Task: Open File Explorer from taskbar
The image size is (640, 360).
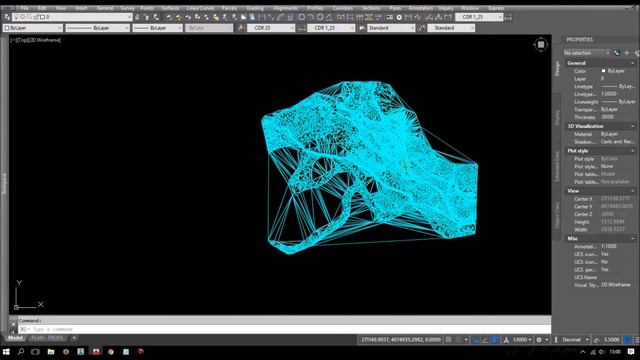Action: [51, 351]
